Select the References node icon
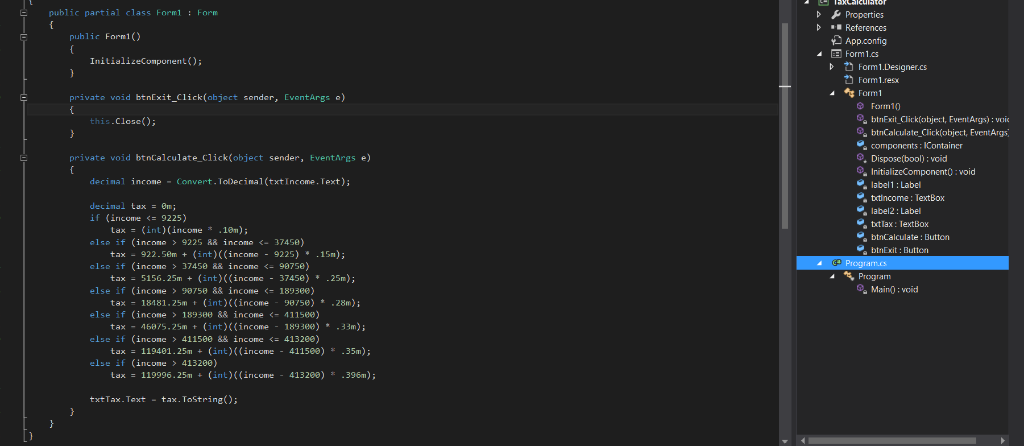Screen dimensions: 1024x446 point(836,27)
